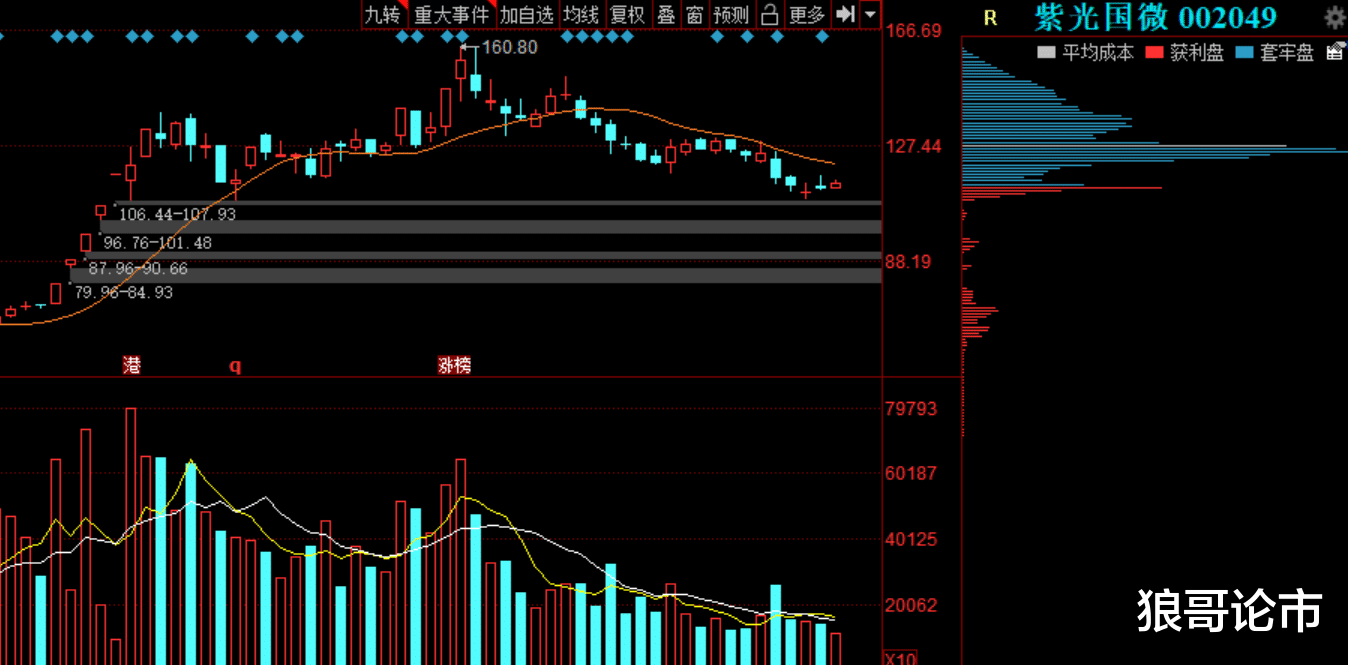Select gap label 79.96-84.93
1348x665 pixels.
[123, 292]
